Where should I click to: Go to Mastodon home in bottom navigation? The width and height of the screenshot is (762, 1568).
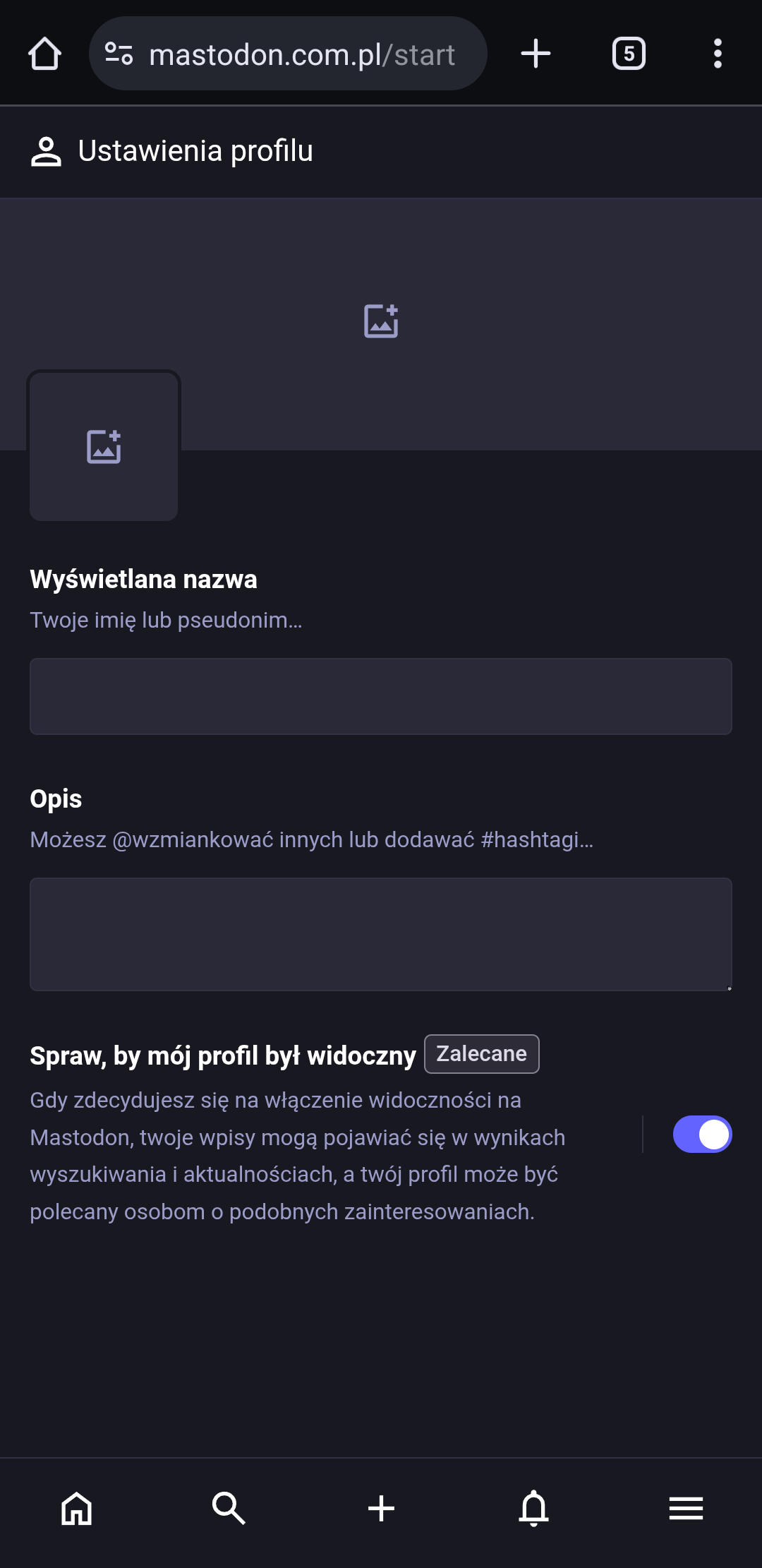(x=76, y=1509)
